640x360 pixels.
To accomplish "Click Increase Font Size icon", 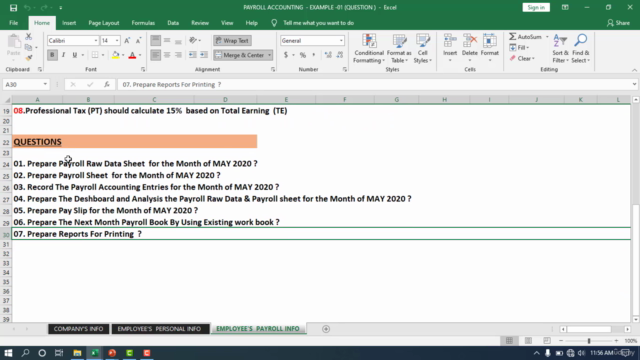I will click(127, 40).
